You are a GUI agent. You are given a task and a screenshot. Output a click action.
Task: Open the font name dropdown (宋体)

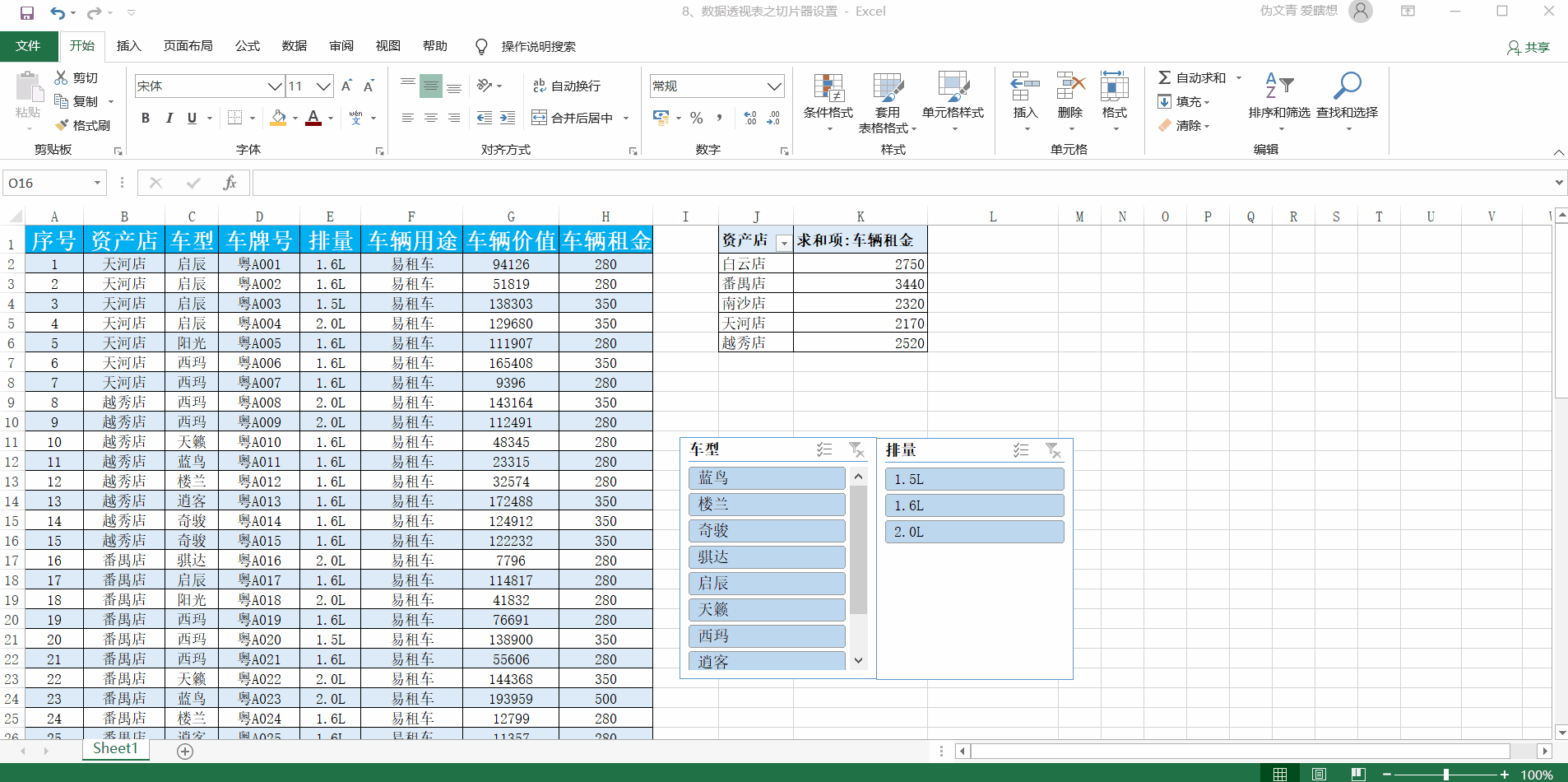click(x=275, y=86)
